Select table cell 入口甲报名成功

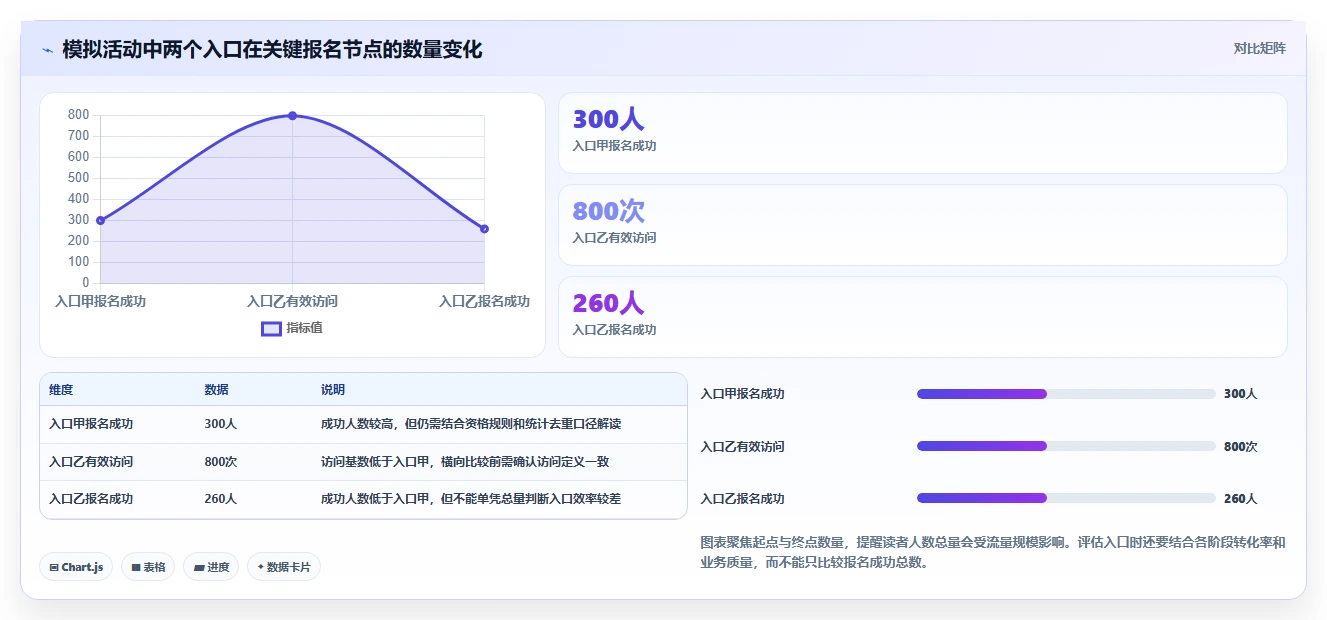point(91,424)
